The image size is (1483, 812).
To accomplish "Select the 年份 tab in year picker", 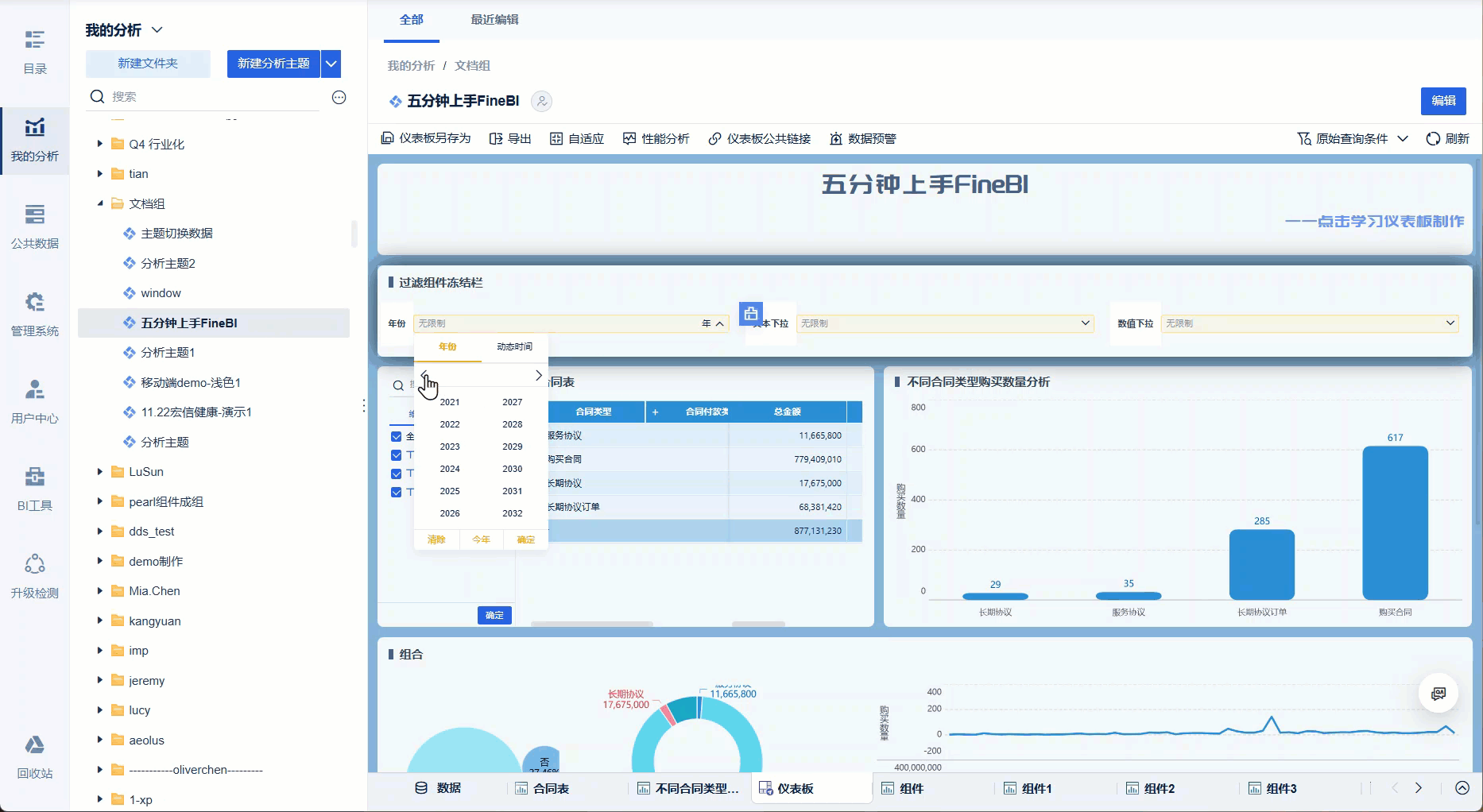I will coord(448,346).
